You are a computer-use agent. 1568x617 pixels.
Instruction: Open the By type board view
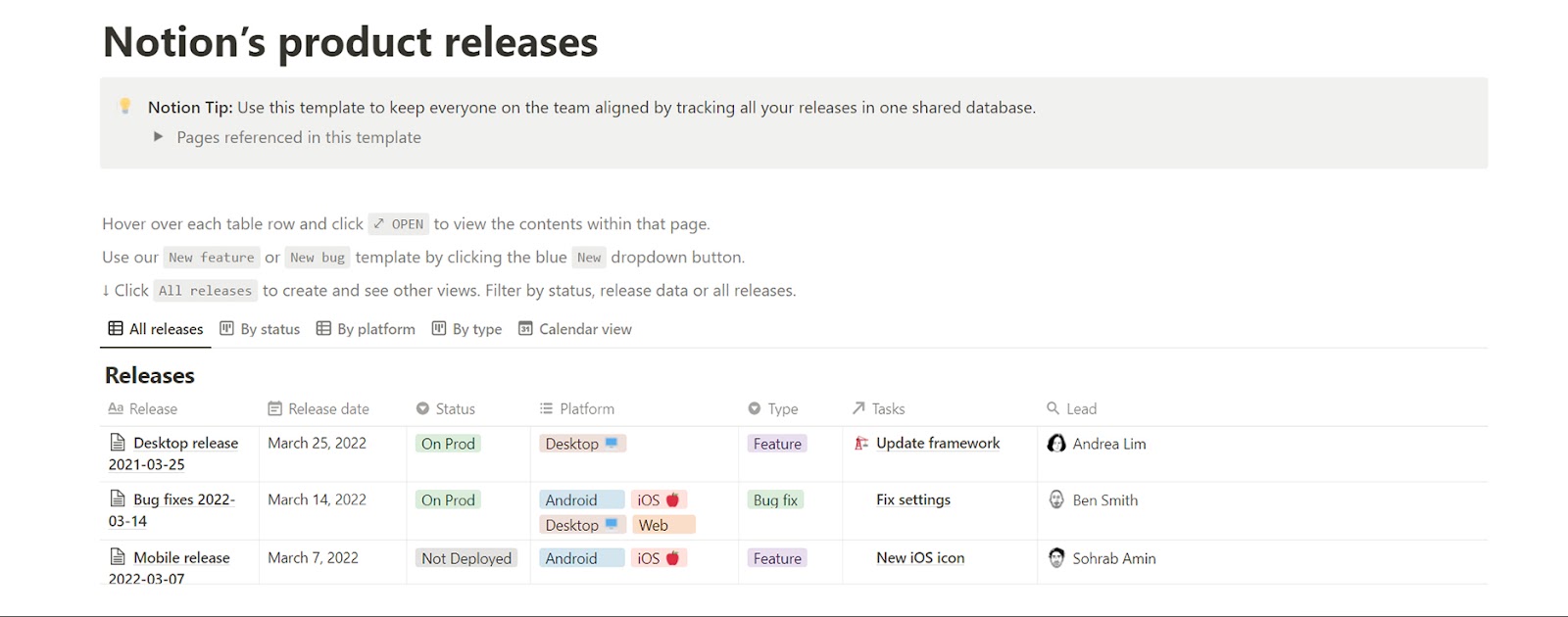click(467, 329)
